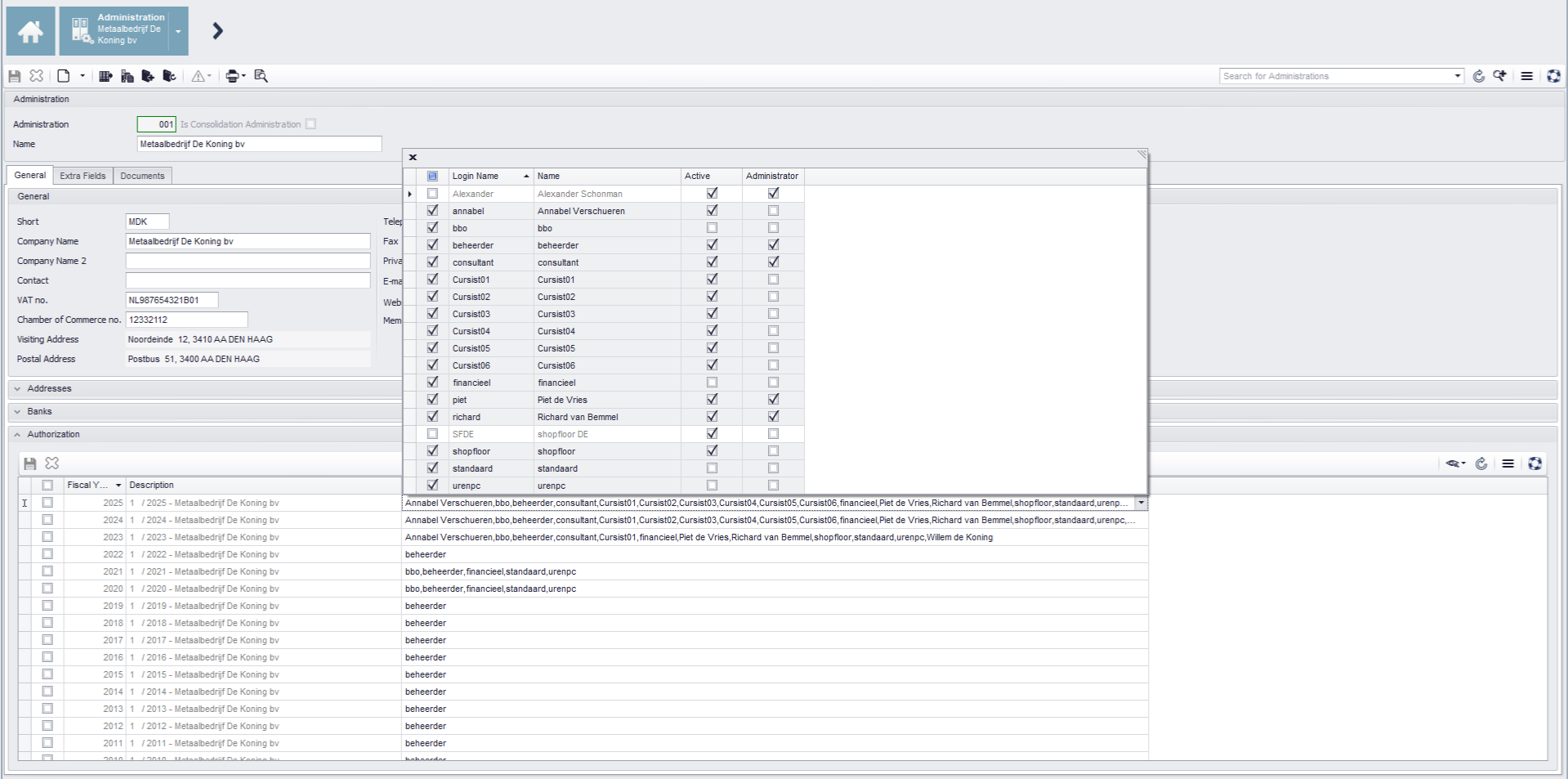Select the 2023 authorization users cell
This screenshot has height=779, width=1568.
[x=775, y=538]
